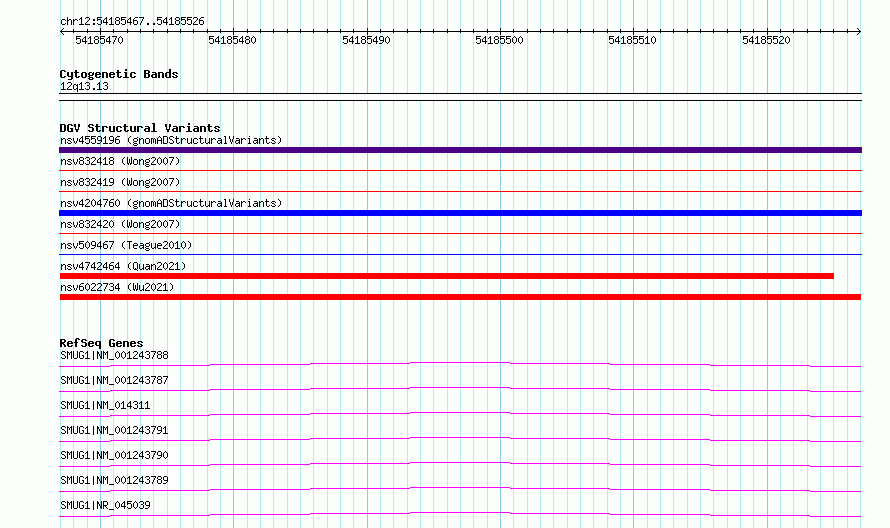The height and width of the screenshot is (528, 890).
Task: Click ruler position label 54185490
Action: (x=366, y=40)
